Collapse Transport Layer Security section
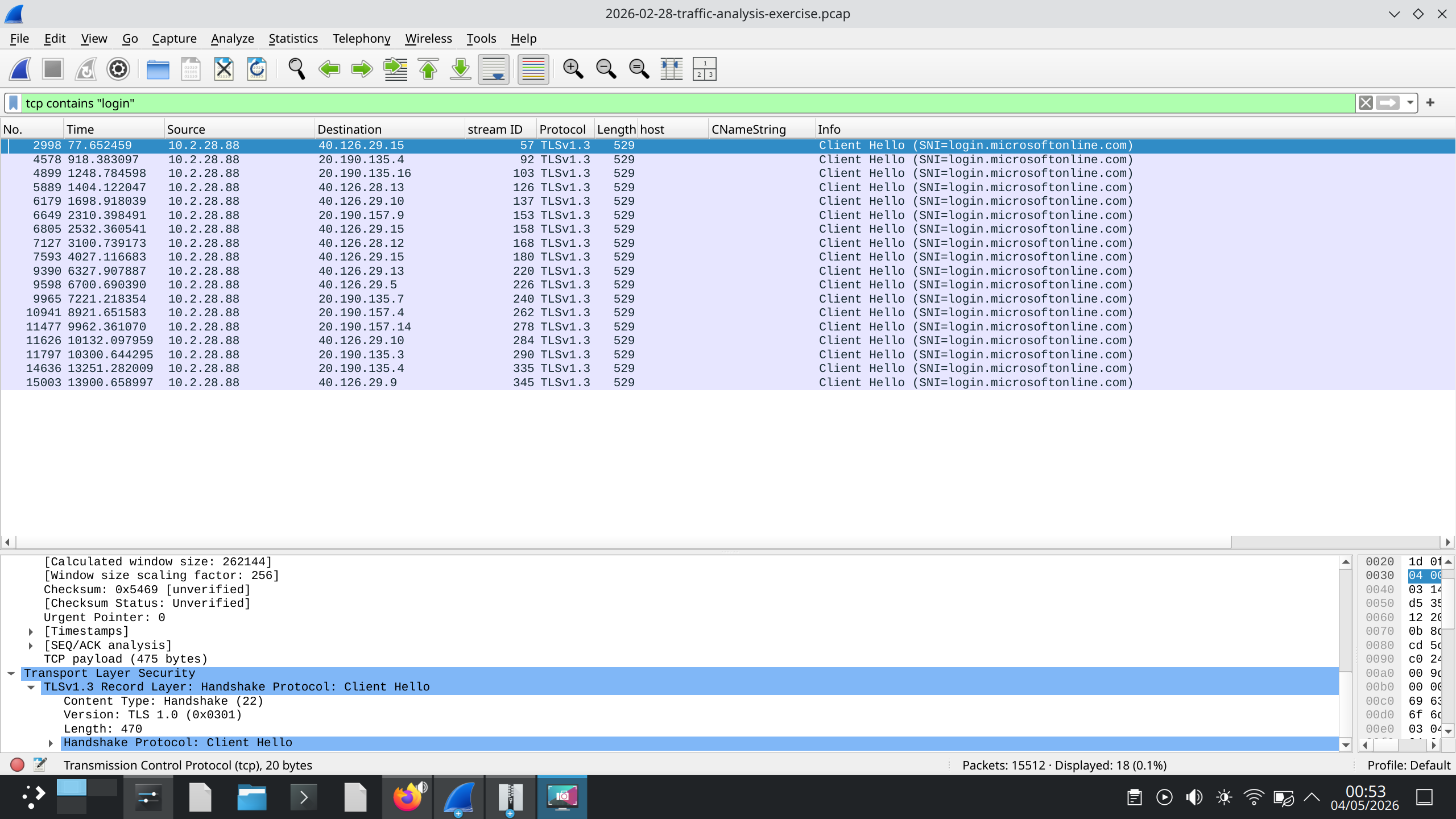This screenshot has height=819, width=1456. [11, 673]
